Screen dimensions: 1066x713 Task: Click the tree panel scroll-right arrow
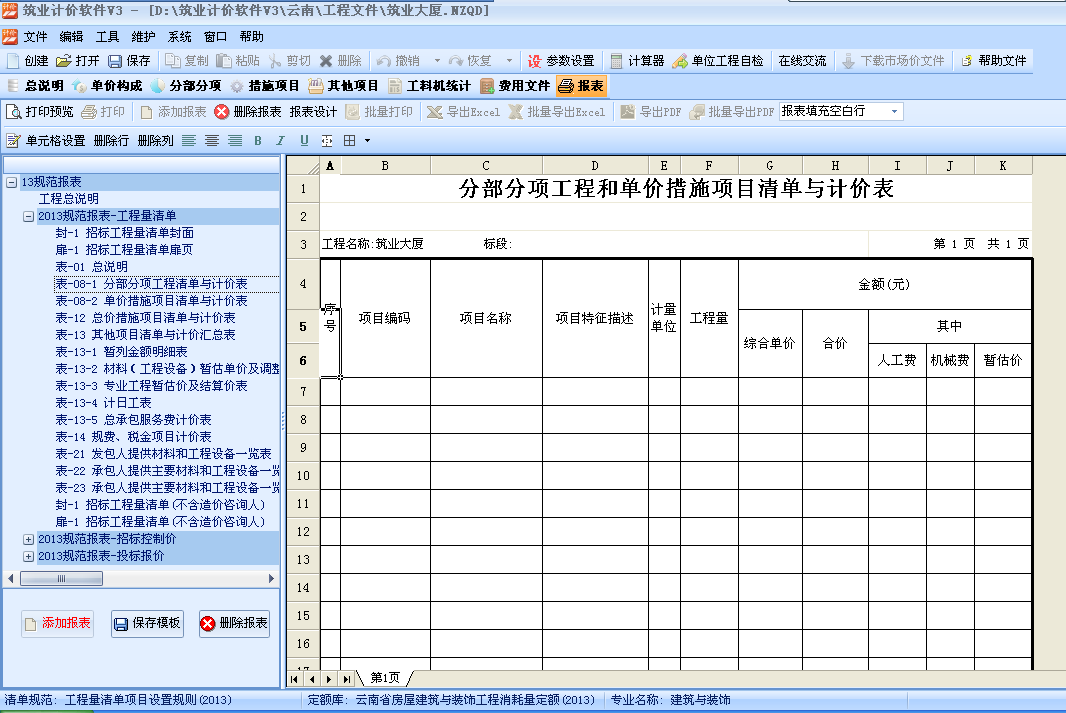tap(271, 578)
